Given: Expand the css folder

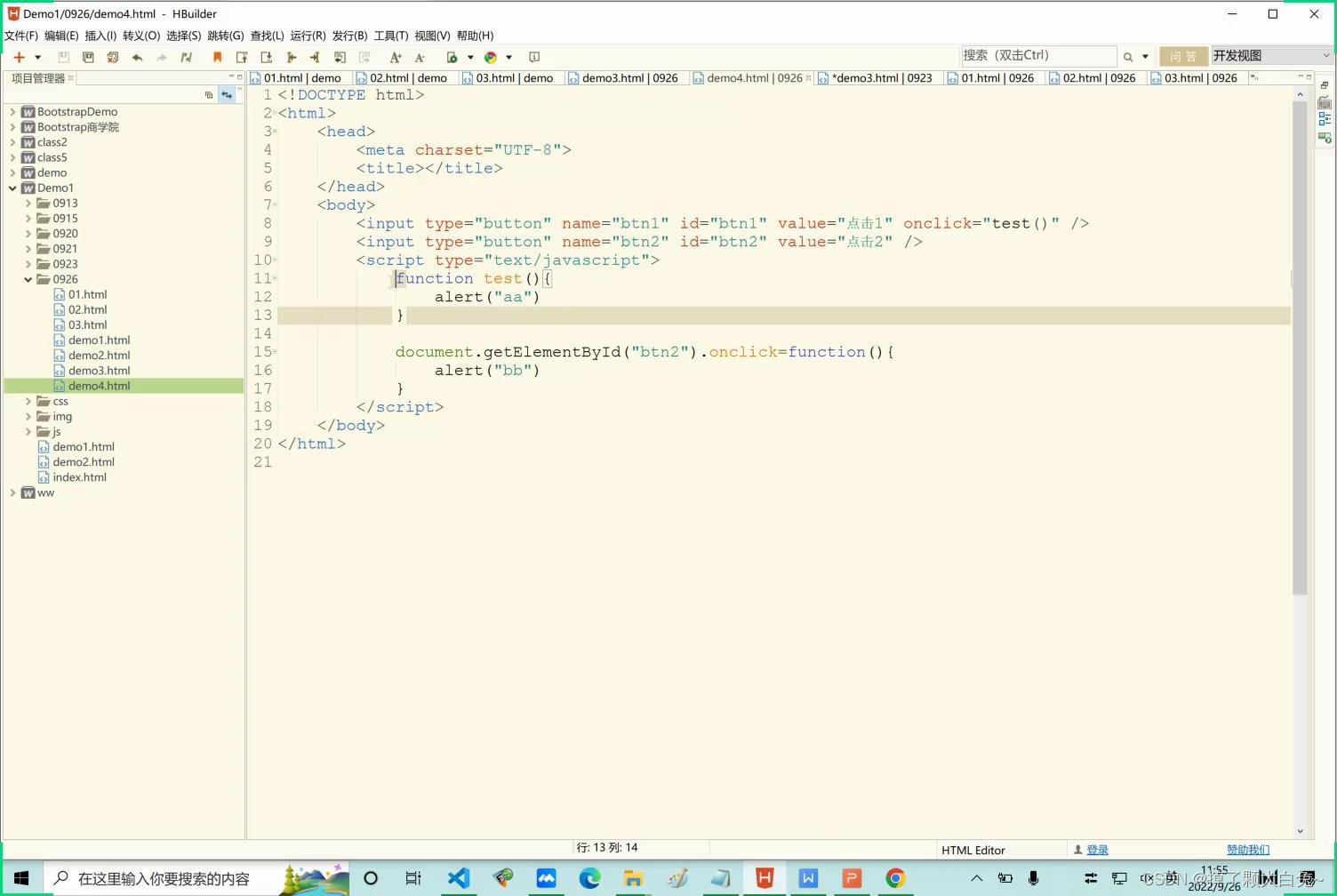Looking at the screenshot, I should (x=28, y=402).
